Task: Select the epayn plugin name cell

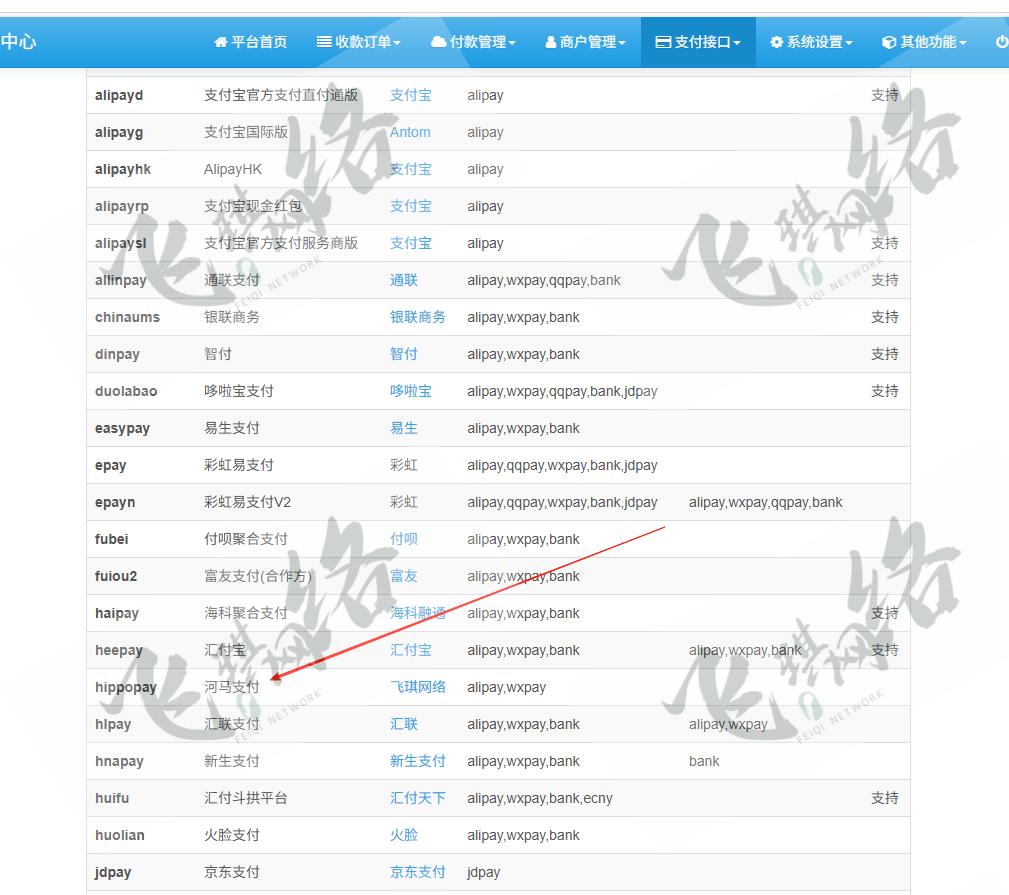Action: pos(115,503)
